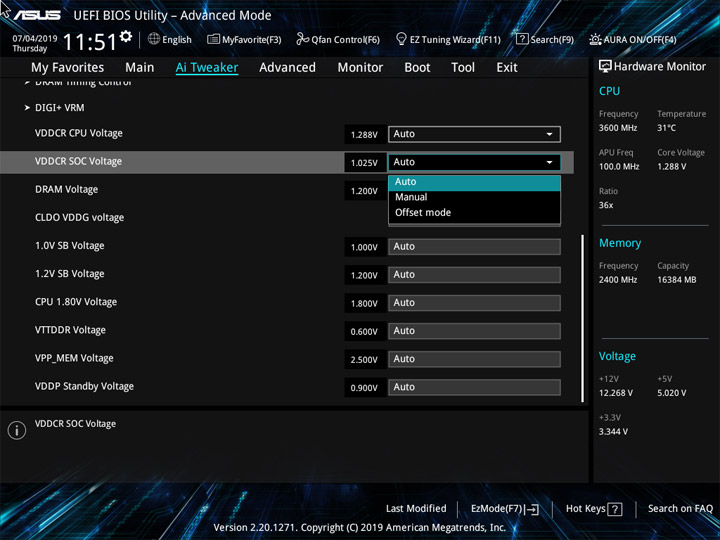Viewport: 720px width, 540px height.
Task: Choose Auto in the open dropdown list
Action: tap(474, 182)
